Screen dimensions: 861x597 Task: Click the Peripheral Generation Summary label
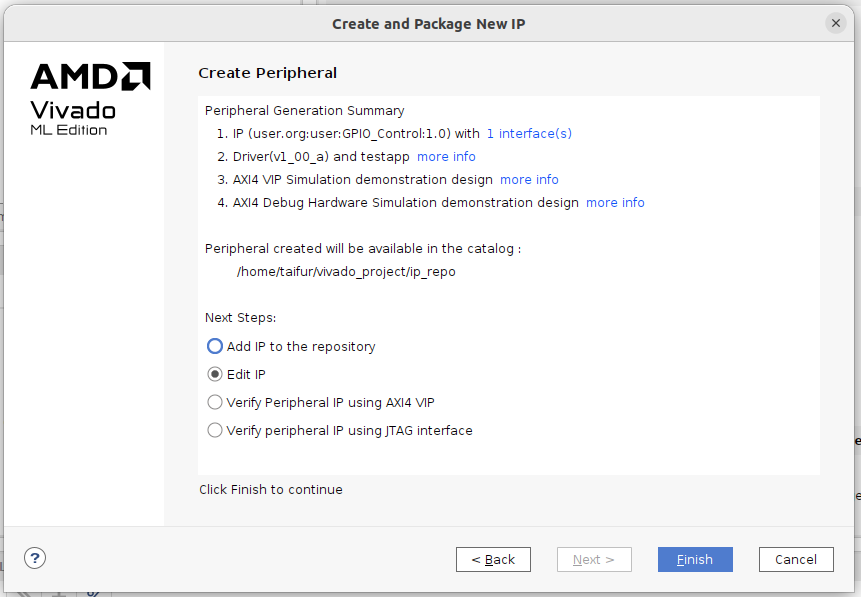[x=304, y=111]
